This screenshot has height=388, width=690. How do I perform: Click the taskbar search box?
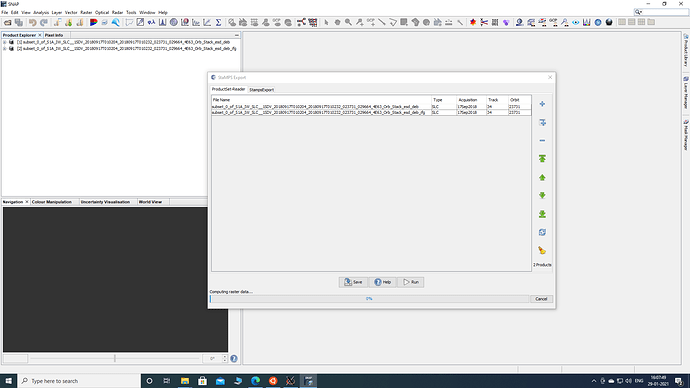click(x=79, y=381)
